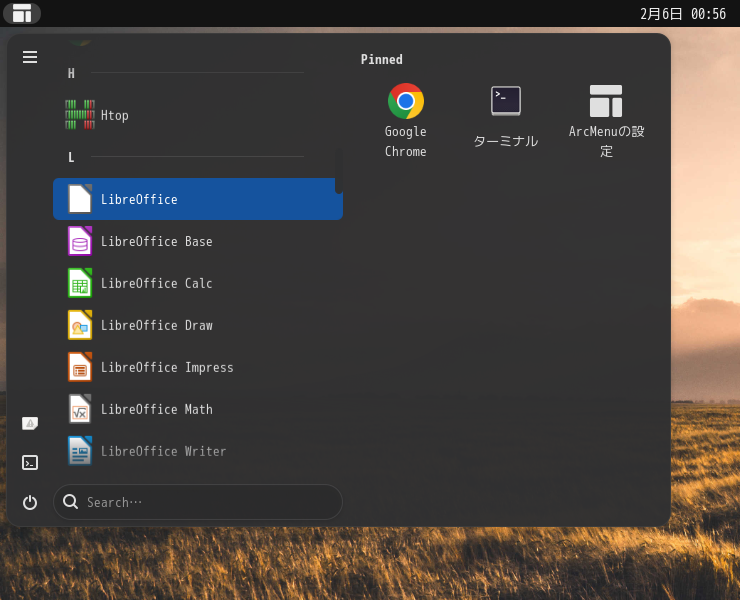Click the app list scrollbar handle

338,171
